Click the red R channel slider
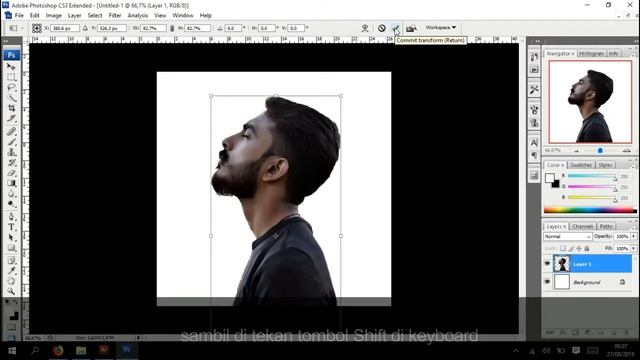The image size is (640, 360). coord(591,176)
